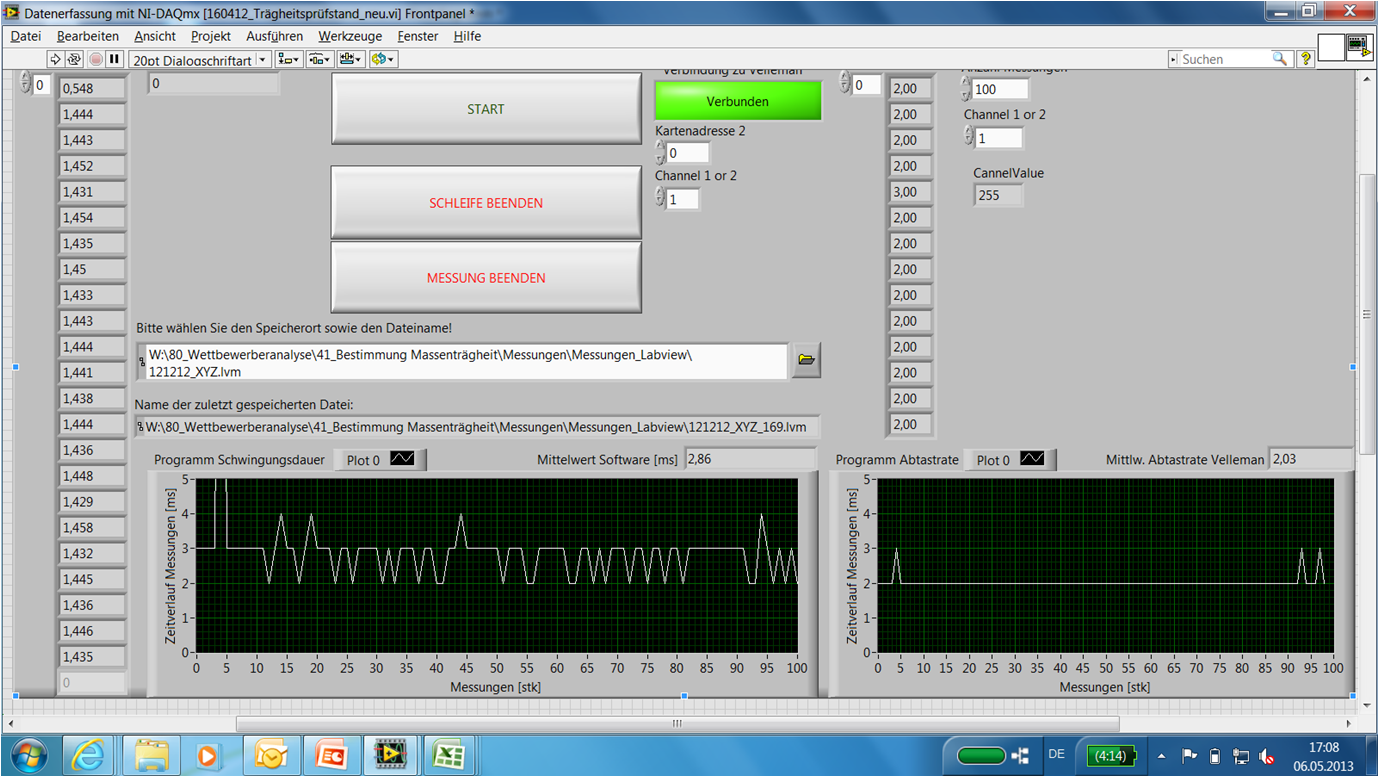
Task: Click the MESSUNG BEENDEN button
Action: (486, 278)
